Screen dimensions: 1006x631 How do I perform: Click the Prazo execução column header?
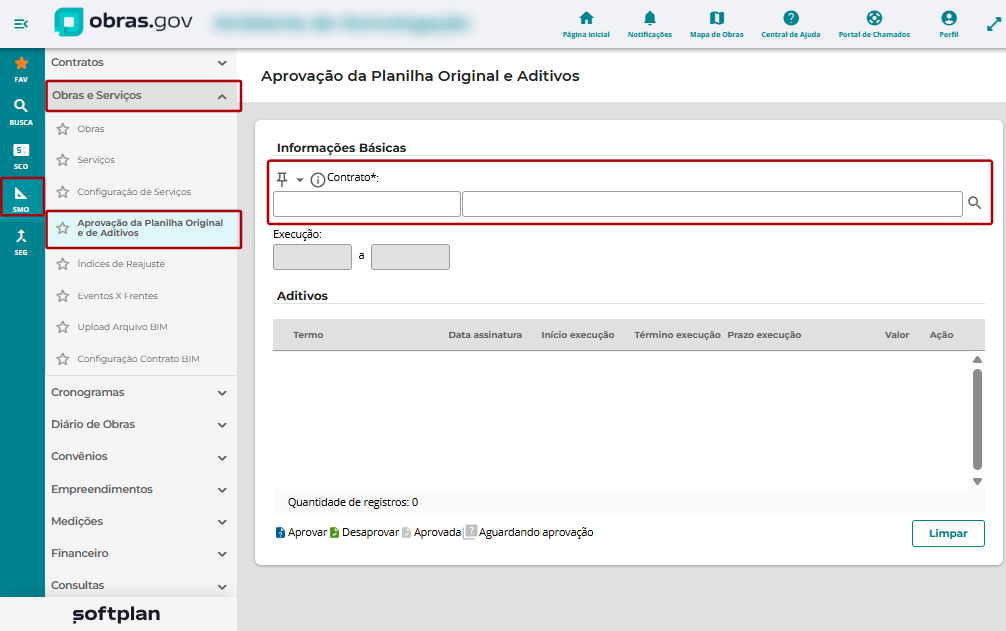click(764, 335)
